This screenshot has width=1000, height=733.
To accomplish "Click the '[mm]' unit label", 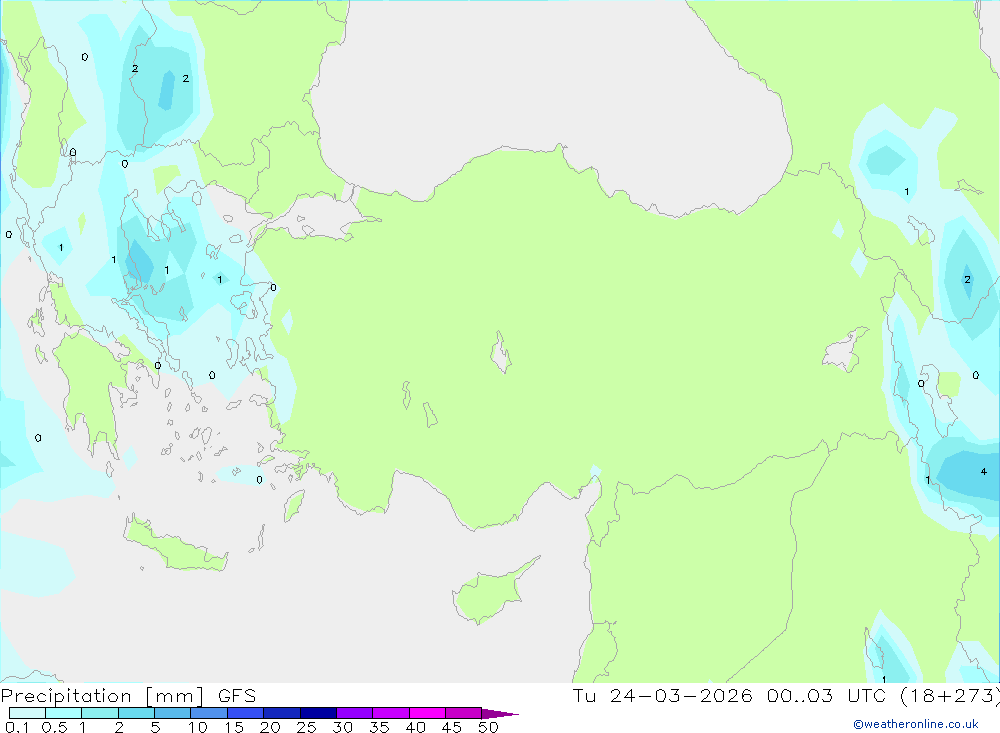I will tap(175, 696).
